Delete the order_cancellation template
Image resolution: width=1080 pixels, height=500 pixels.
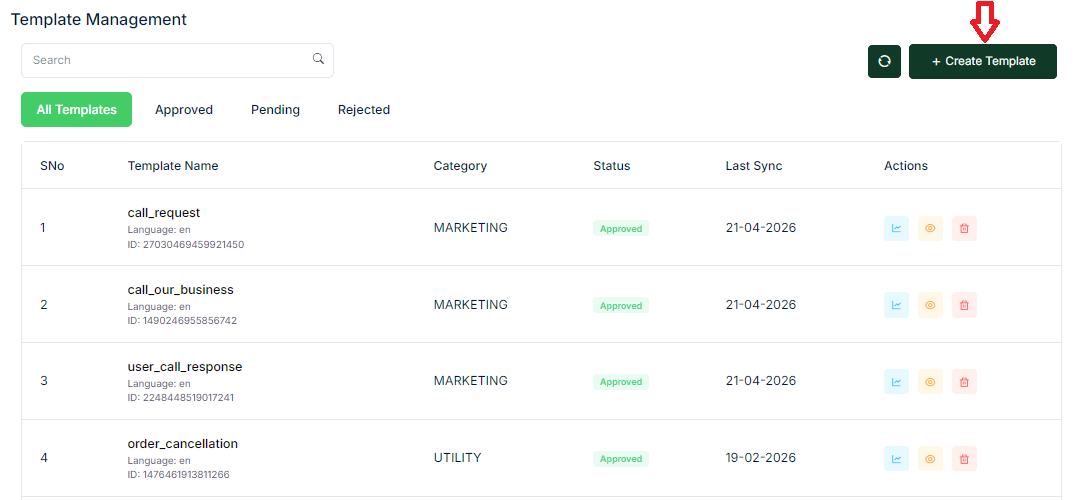[964, 459]
